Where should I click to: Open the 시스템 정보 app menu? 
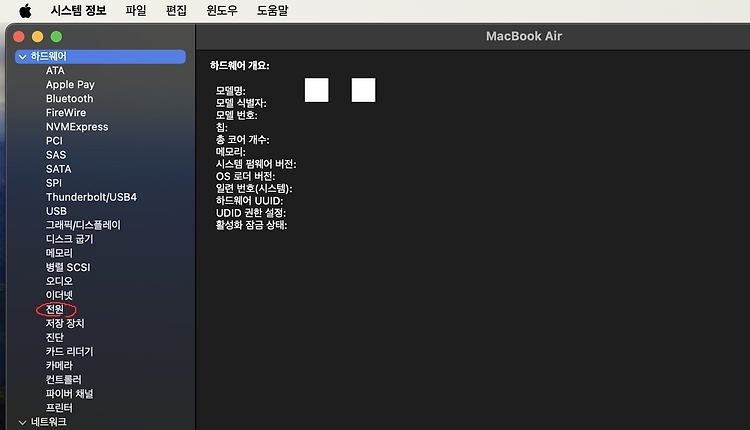coord(78,11)
